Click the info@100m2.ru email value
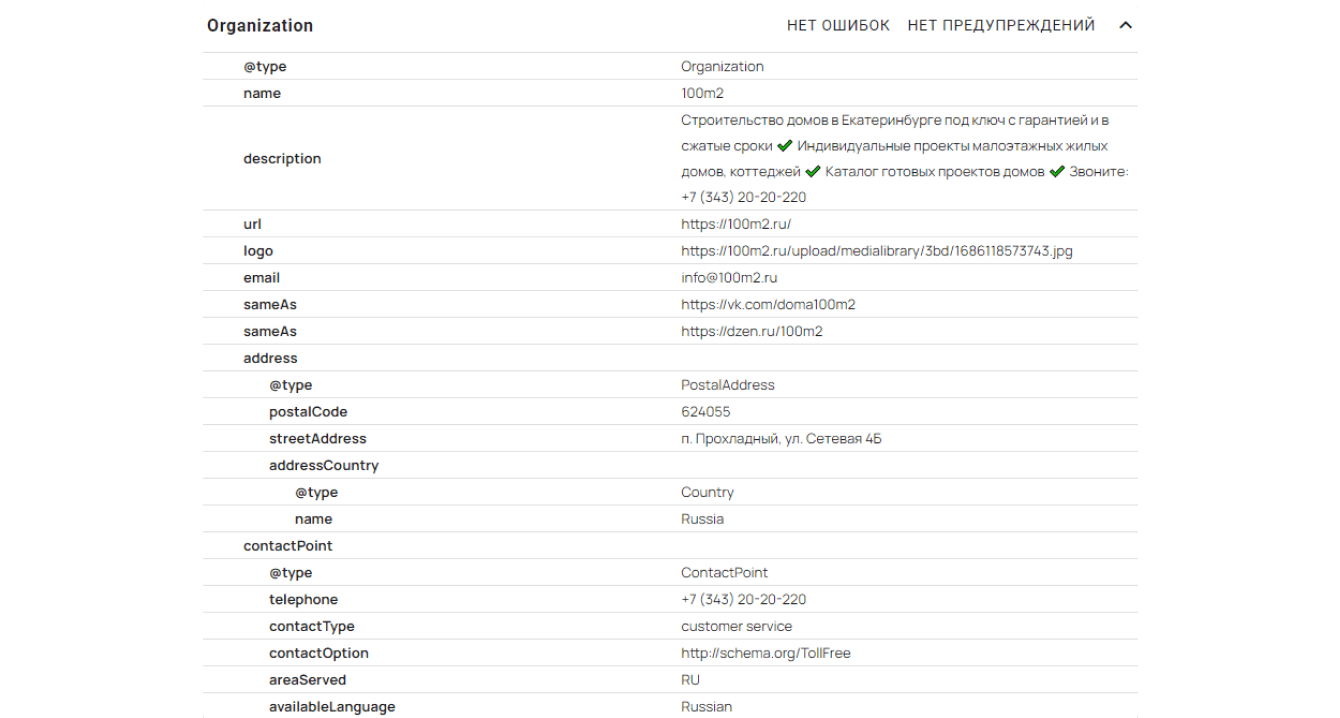 (x=729, y=278)
